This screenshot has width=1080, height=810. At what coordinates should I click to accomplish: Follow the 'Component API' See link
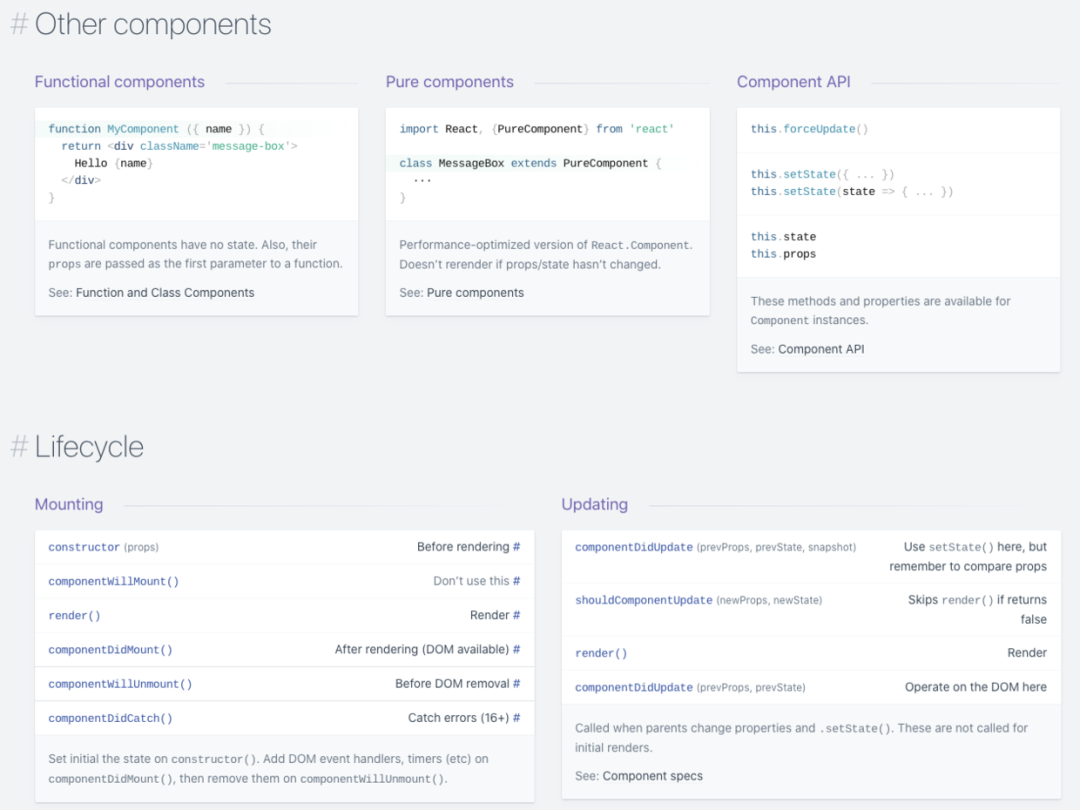click(x=821, y=349)
